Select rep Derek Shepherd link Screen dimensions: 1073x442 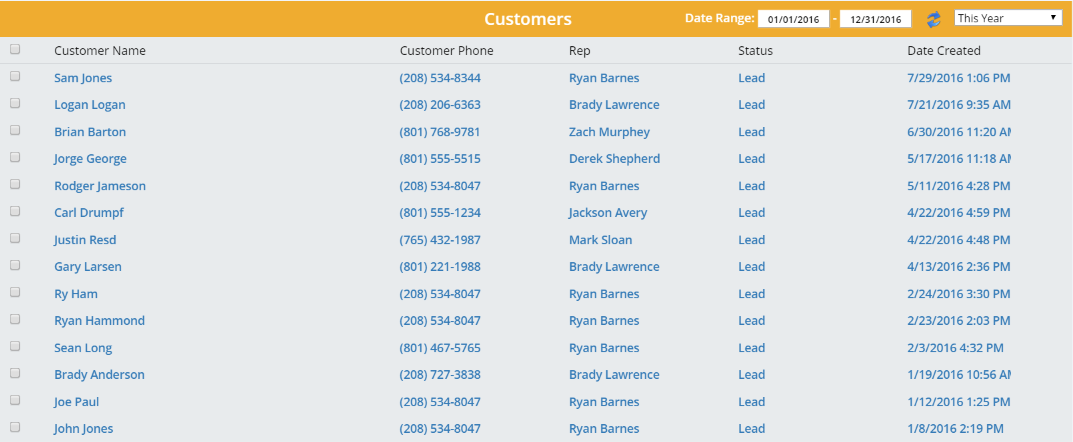(615, 159)
